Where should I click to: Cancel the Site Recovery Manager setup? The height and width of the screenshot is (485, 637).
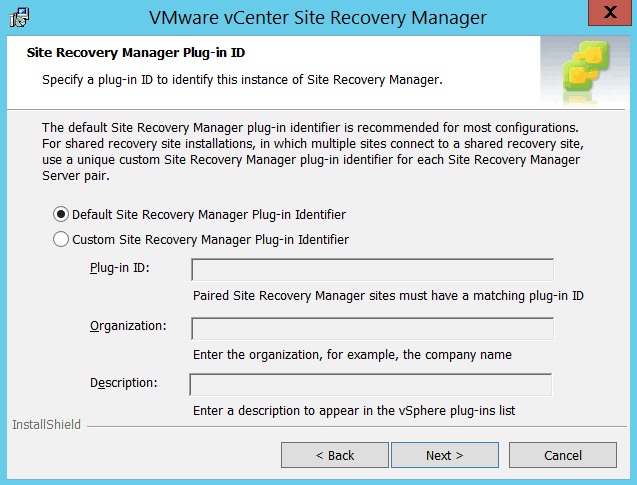pyautogui.click(x=563, y=455)
